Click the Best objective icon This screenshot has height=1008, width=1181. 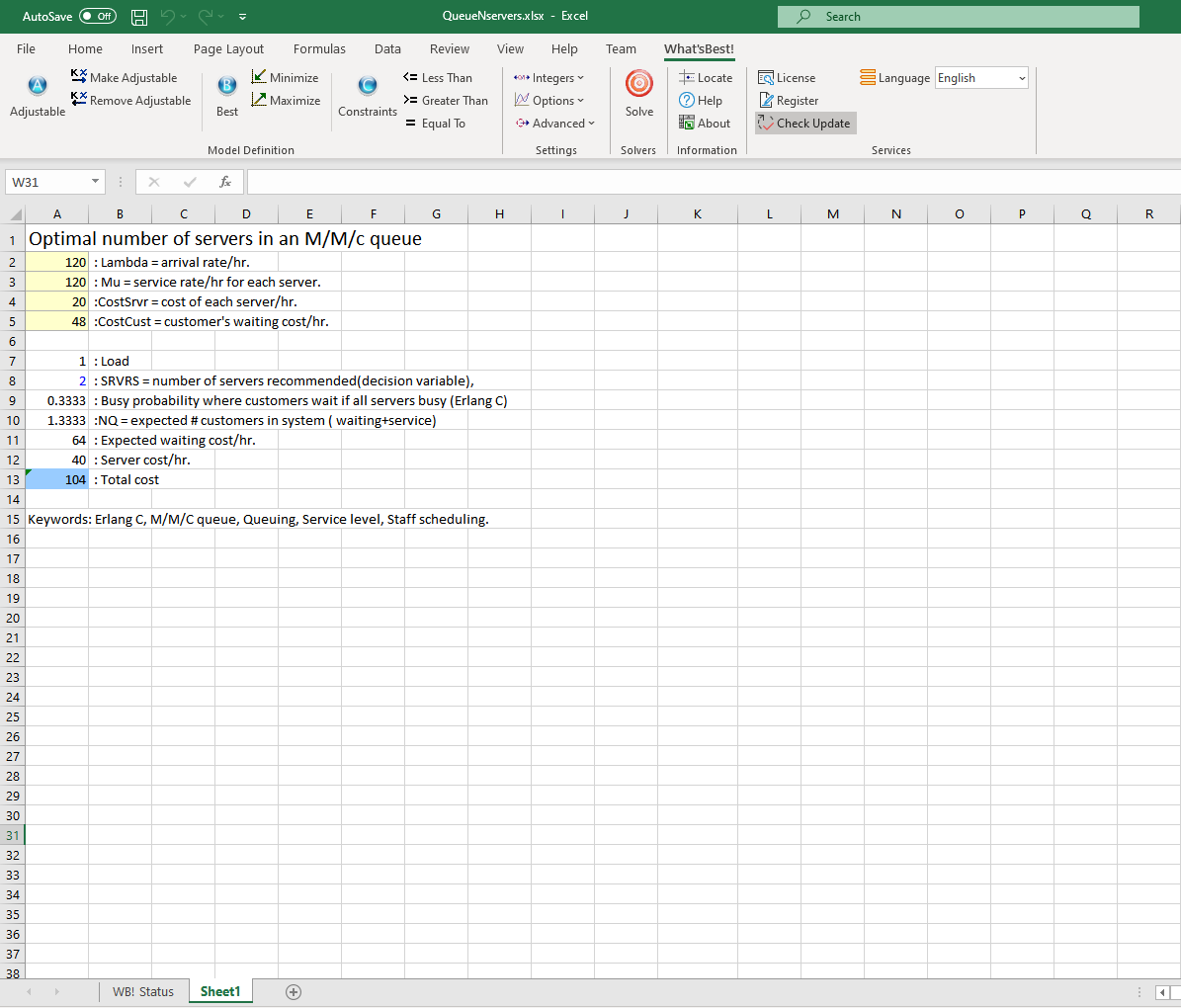click(226, 86)
